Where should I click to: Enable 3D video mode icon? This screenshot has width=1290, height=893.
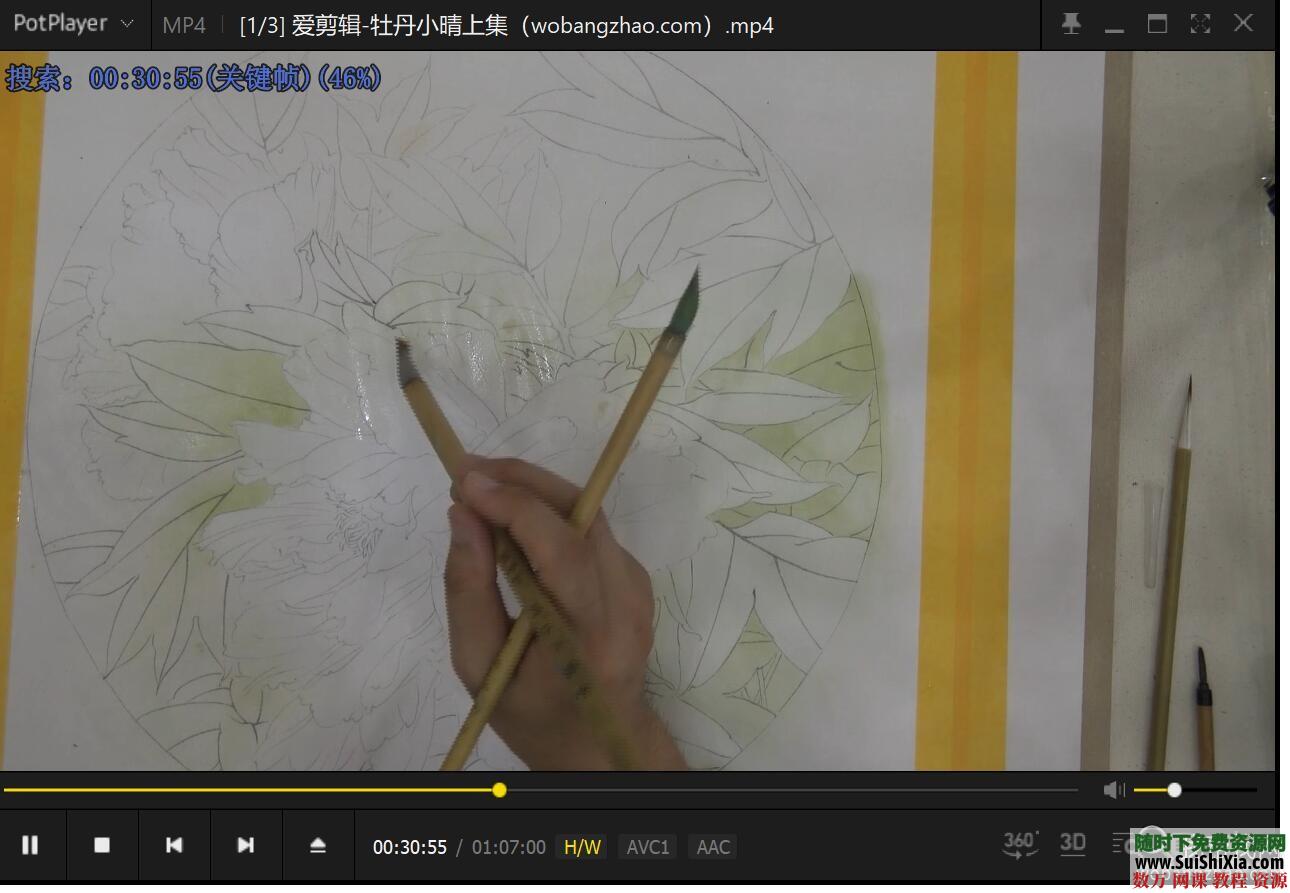(1072, 845)
